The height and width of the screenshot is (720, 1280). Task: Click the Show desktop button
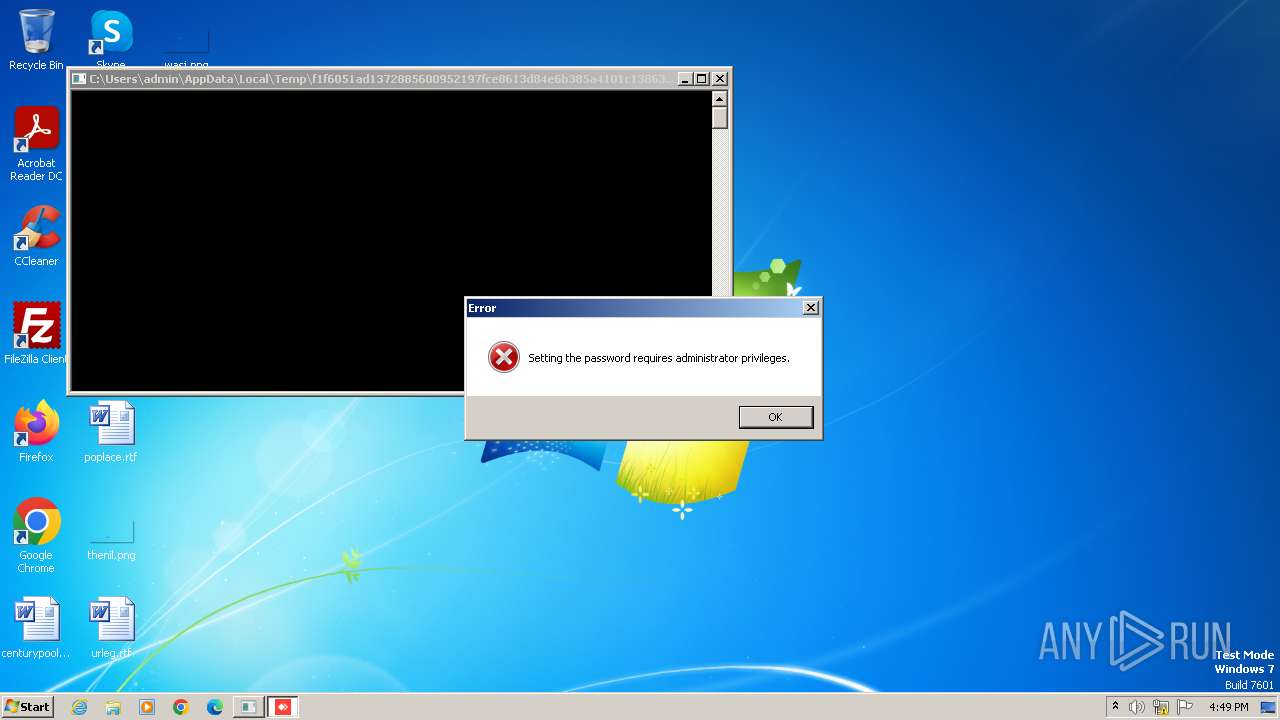click(x=1270, y=707)
